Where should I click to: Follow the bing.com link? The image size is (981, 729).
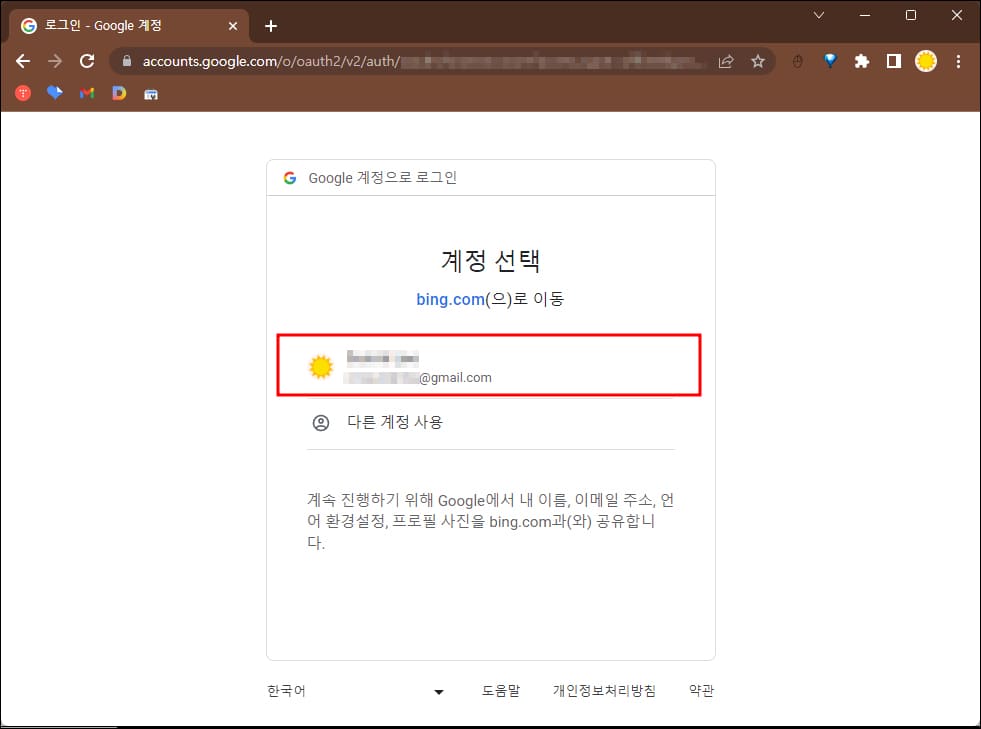tap(450, 299)
